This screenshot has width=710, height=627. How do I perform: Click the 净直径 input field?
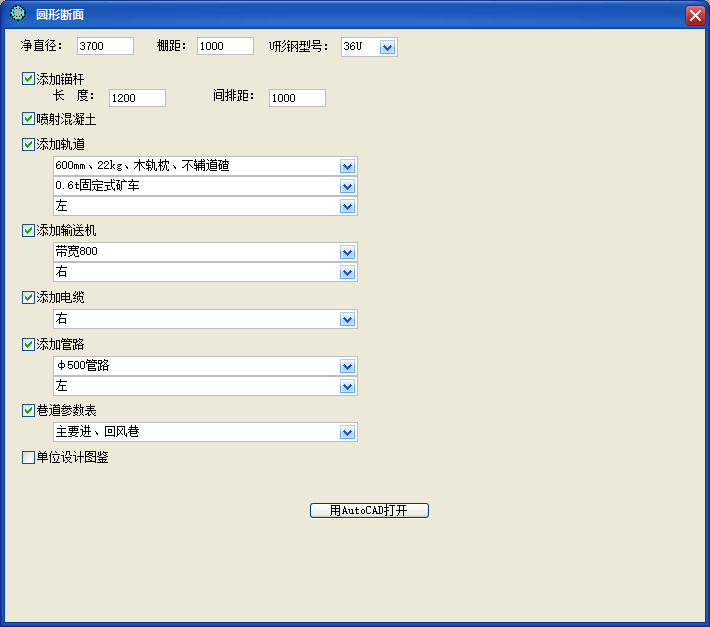(x=105, y=46)
